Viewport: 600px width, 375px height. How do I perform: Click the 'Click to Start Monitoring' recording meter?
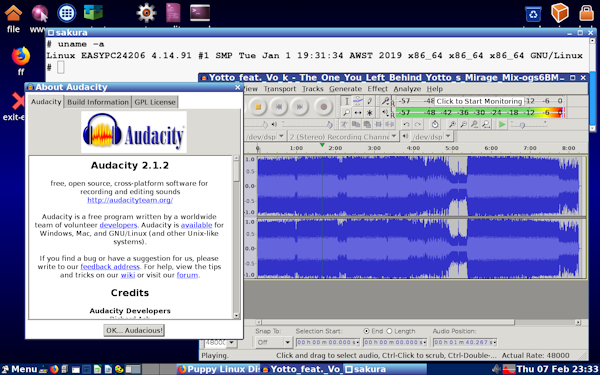click(479, 101)
